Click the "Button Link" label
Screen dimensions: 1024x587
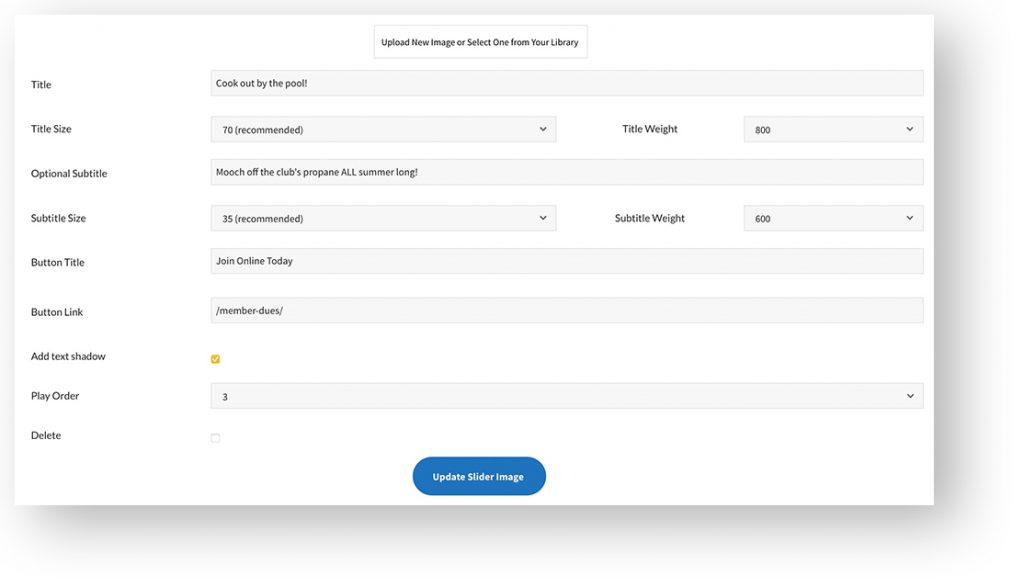coord(57,312)
